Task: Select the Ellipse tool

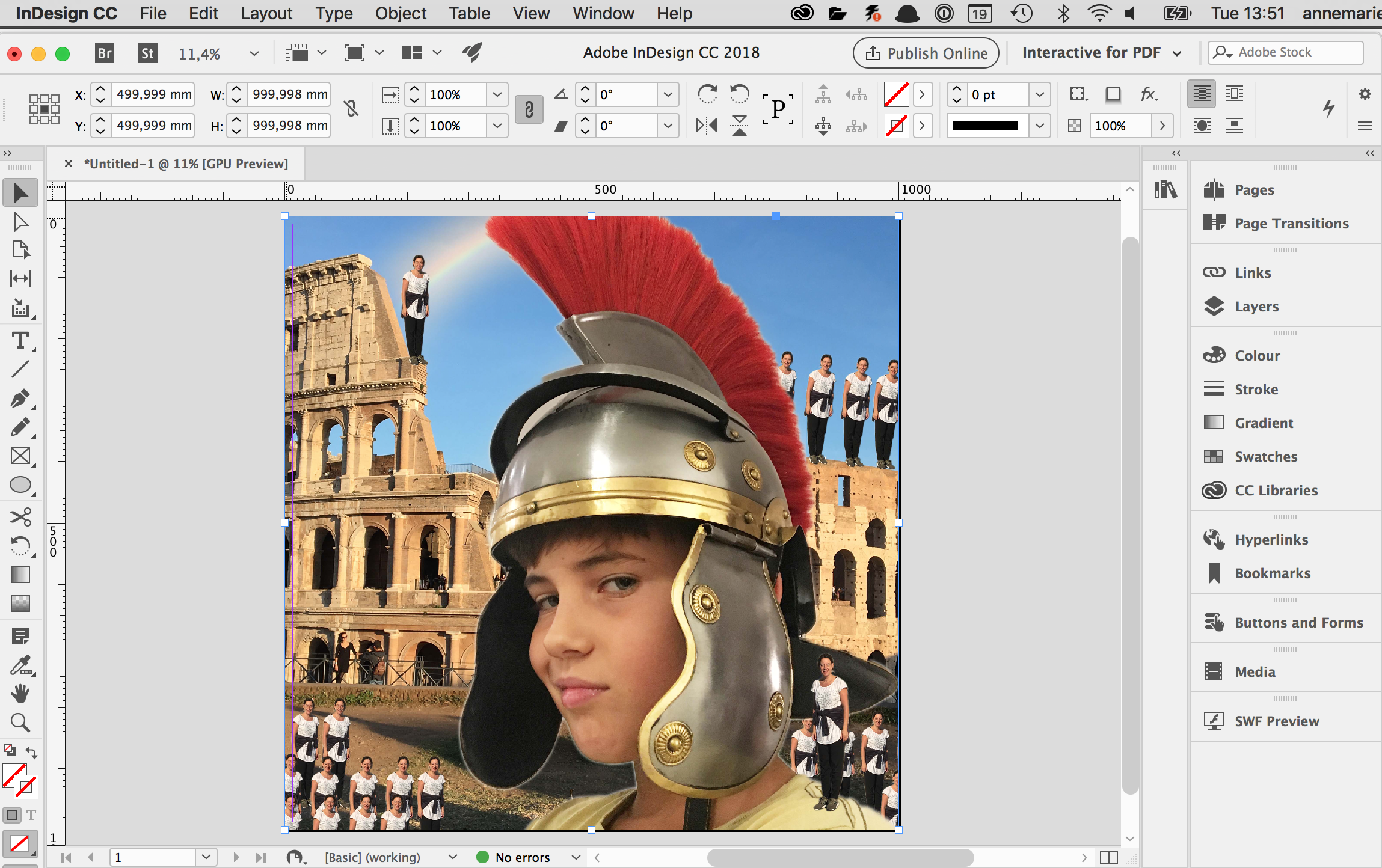Action: tap(20, 484)
